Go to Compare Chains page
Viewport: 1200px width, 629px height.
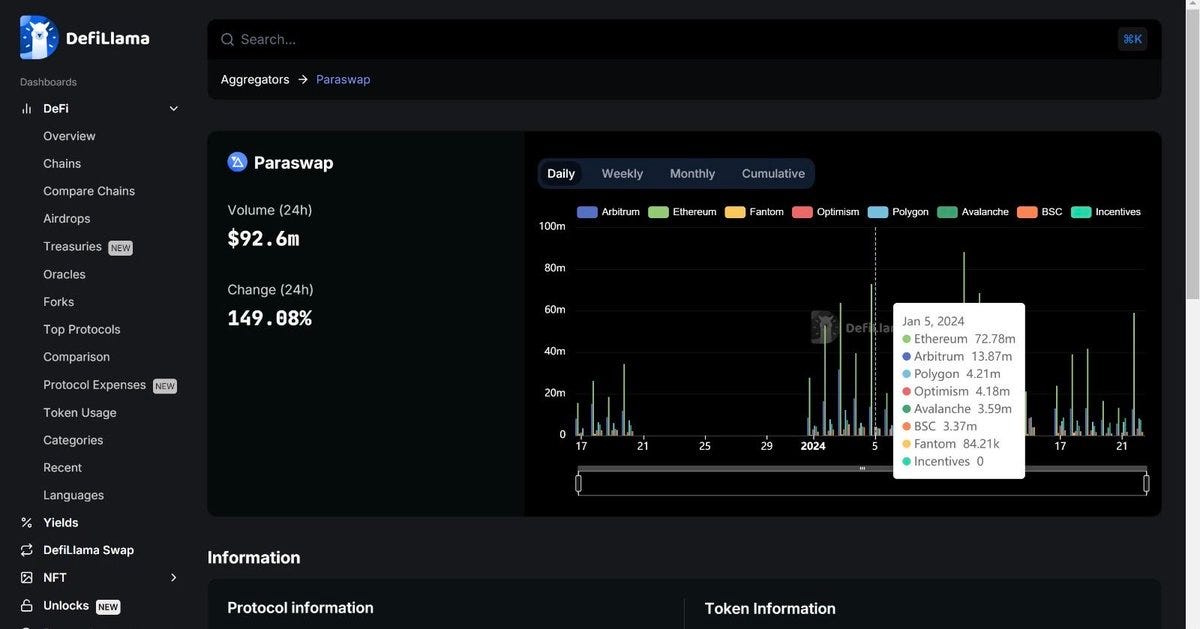click(x=89, y=191)
